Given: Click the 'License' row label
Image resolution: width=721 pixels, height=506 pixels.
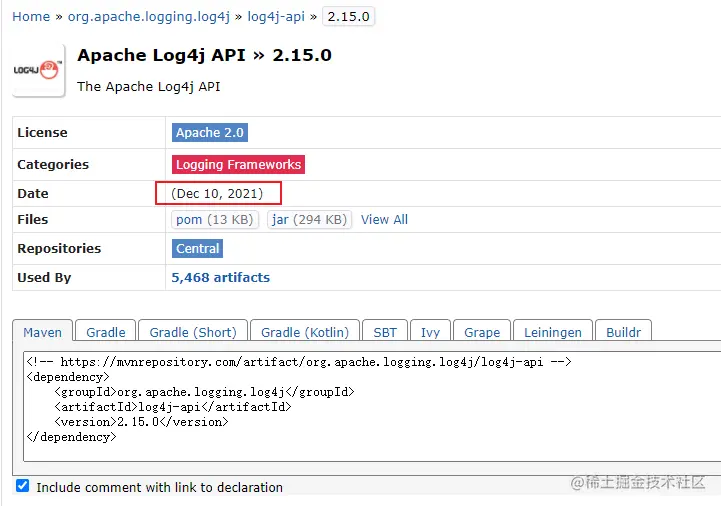Looking at the screenshot, I should point(42,132).
